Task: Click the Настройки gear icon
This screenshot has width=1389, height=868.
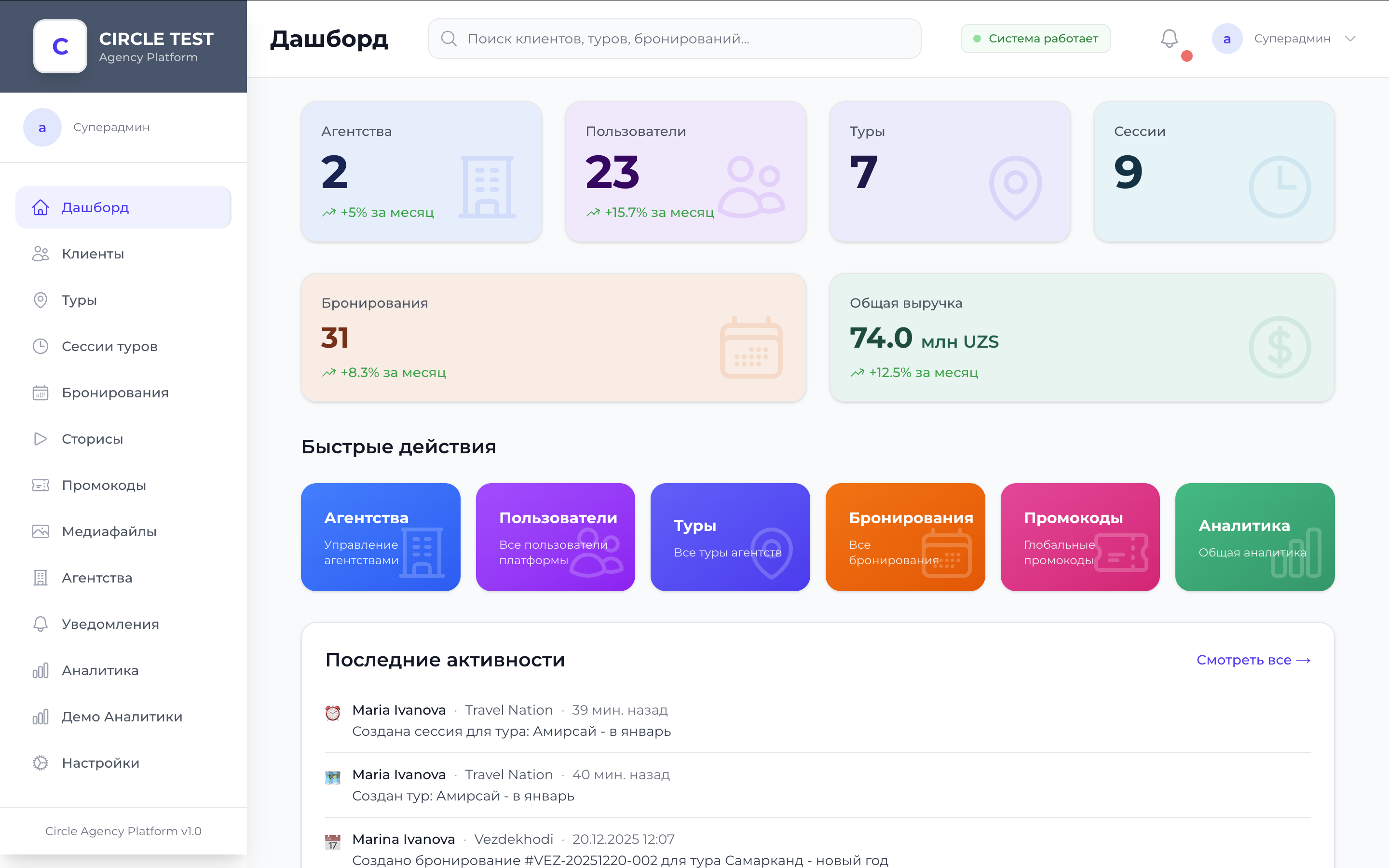Action: click(40, 763)
